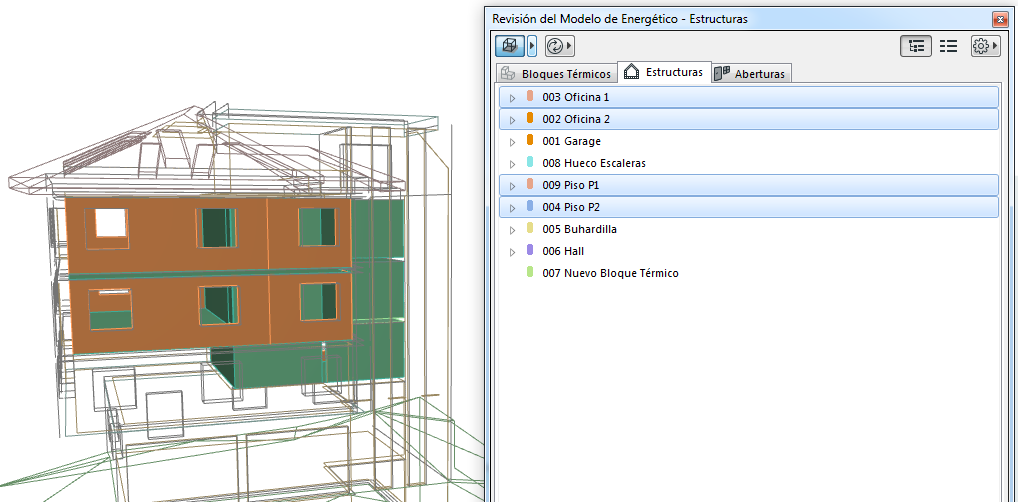Click the yellow swatch of 005 Buhardilla
The height and width of the screenshot is (502, 1018).
pos(530,228)
